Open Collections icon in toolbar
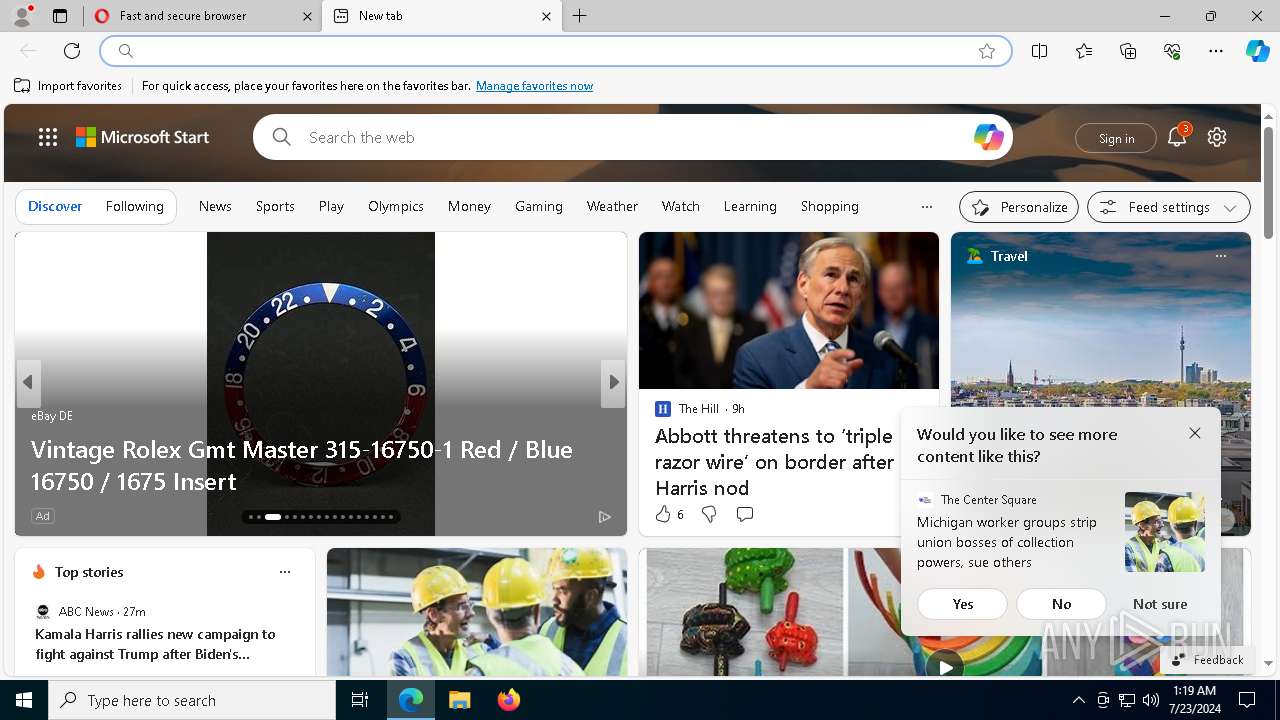The image size is (1280, 720). (x=1128, y=51)
